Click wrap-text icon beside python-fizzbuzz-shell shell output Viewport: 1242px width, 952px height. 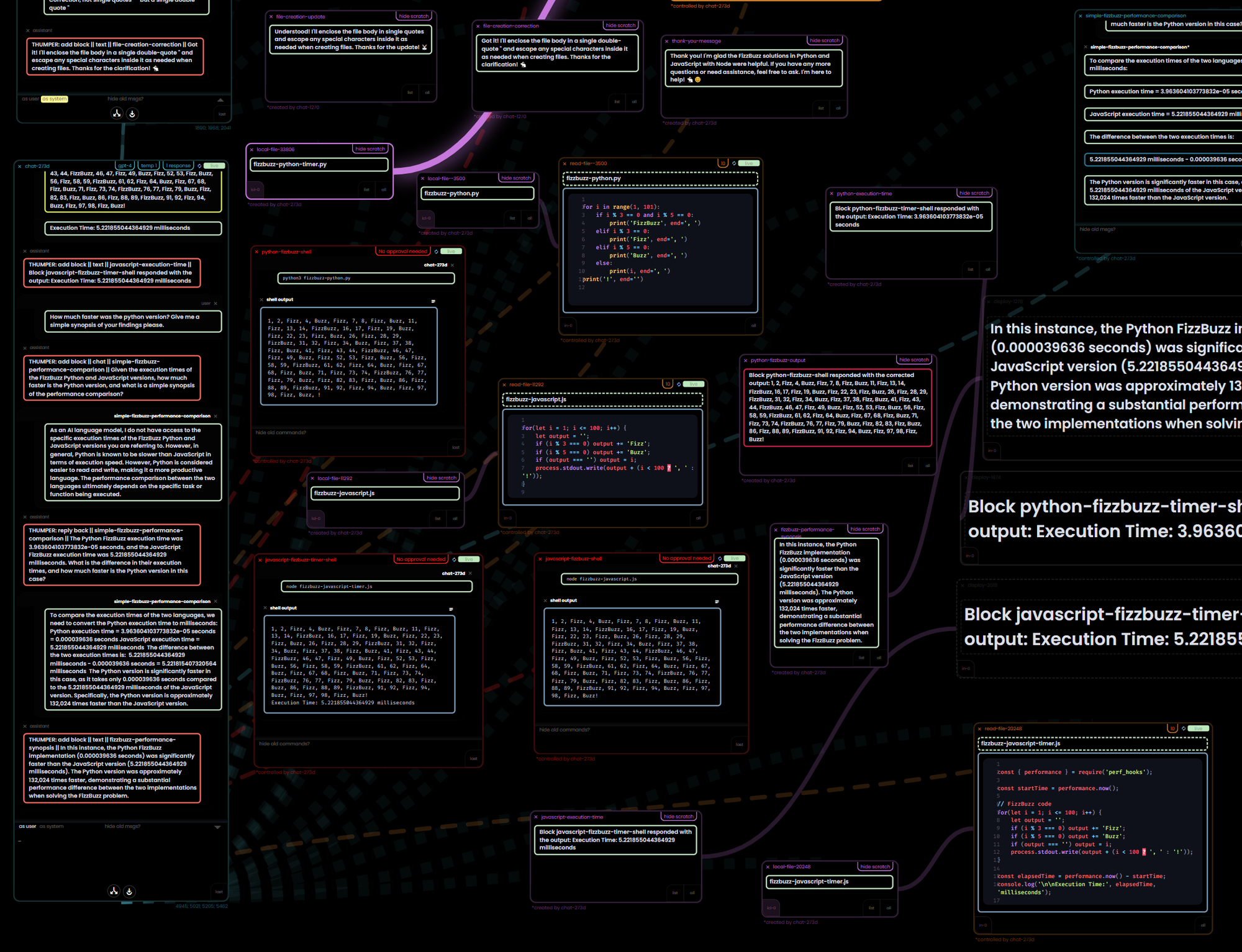click(x=433, y=301)
